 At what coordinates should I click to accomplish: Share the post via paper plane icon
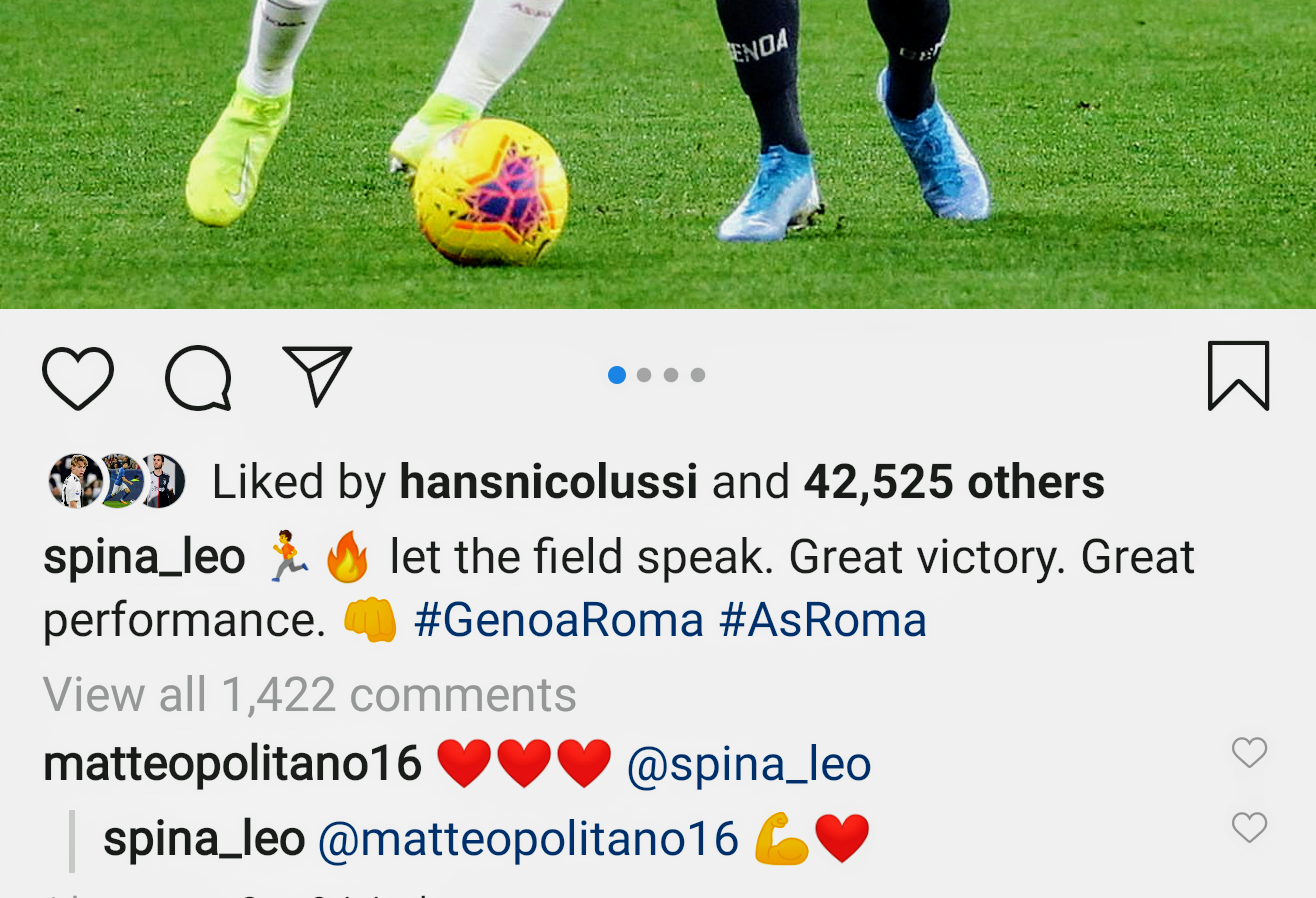click(x=317, y=376)
